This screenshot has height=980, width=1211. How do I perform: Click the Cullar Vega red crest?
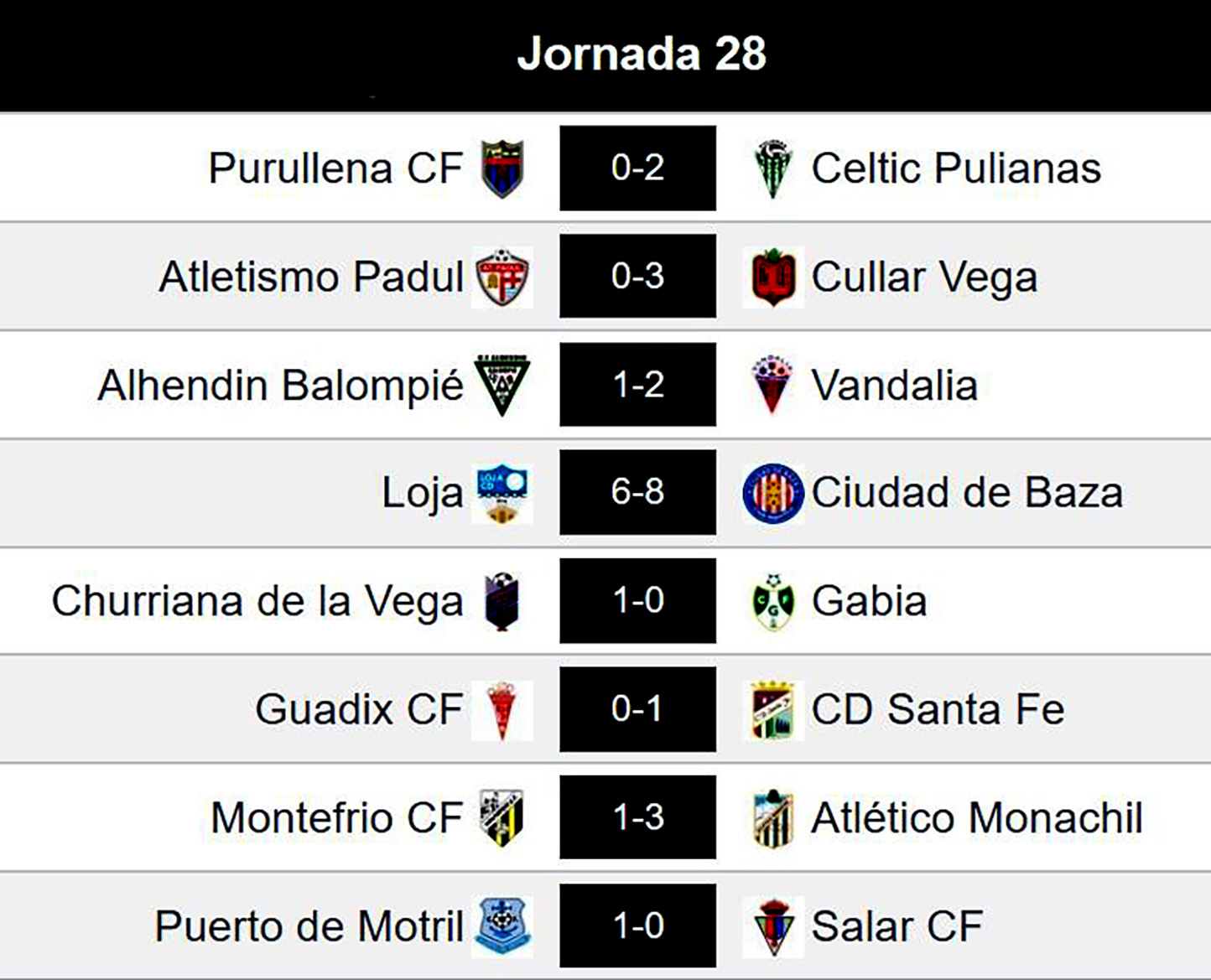coord(772,277)
